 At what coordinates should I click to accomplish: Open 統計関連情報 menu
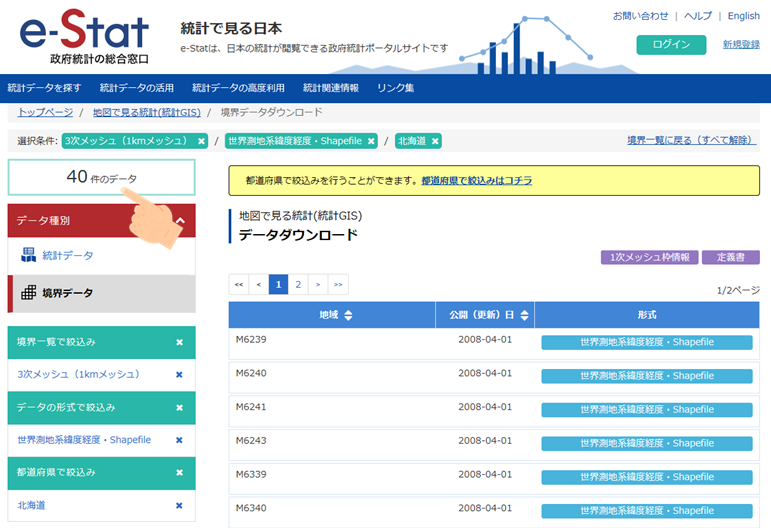tap(331, 88)
